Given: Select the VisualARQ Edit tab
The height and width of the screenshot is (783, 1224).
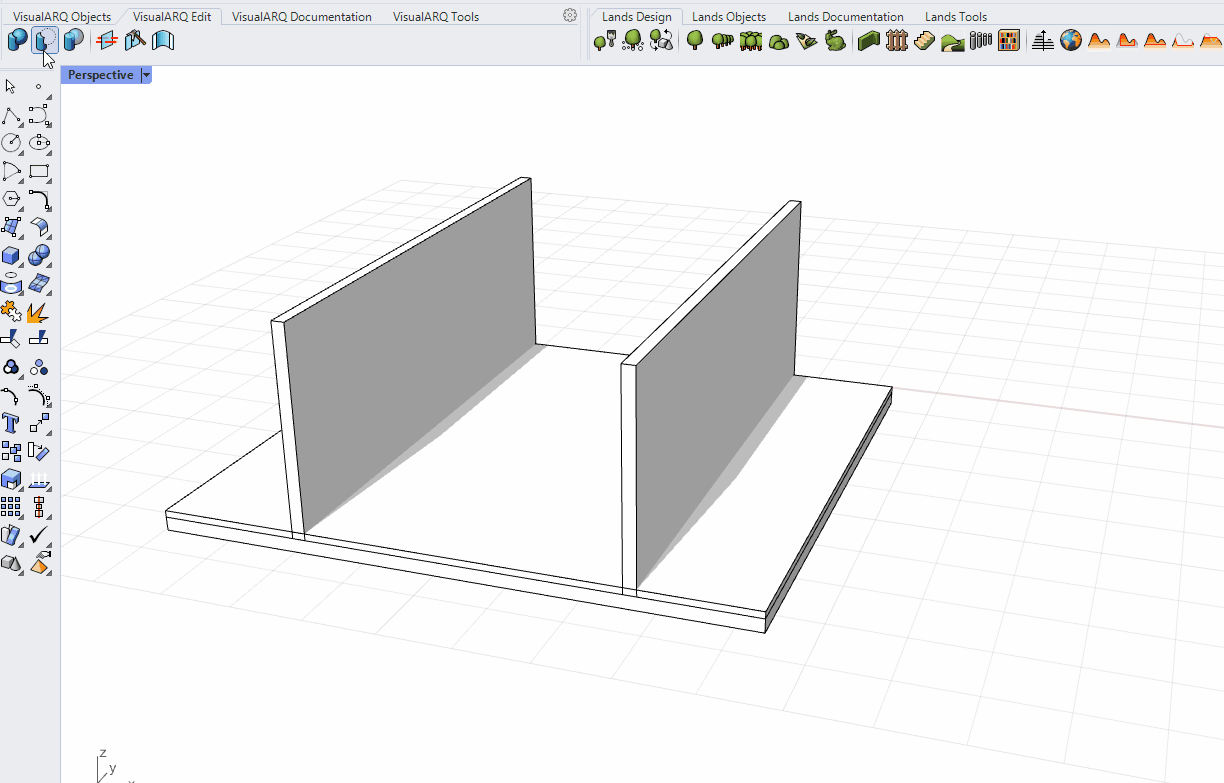Looking at the screenshot, I should tap(171, 17).
